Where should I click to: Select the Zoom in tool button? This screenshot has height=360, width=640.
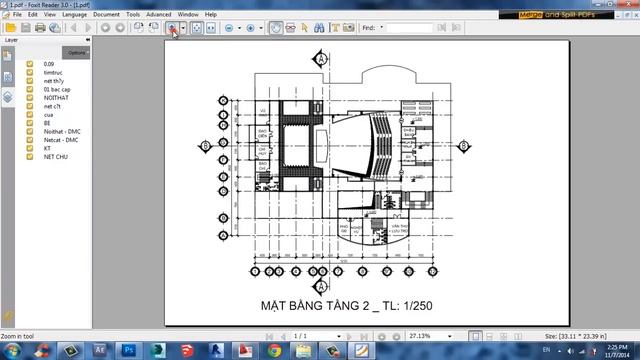click(x=172, y=28)
